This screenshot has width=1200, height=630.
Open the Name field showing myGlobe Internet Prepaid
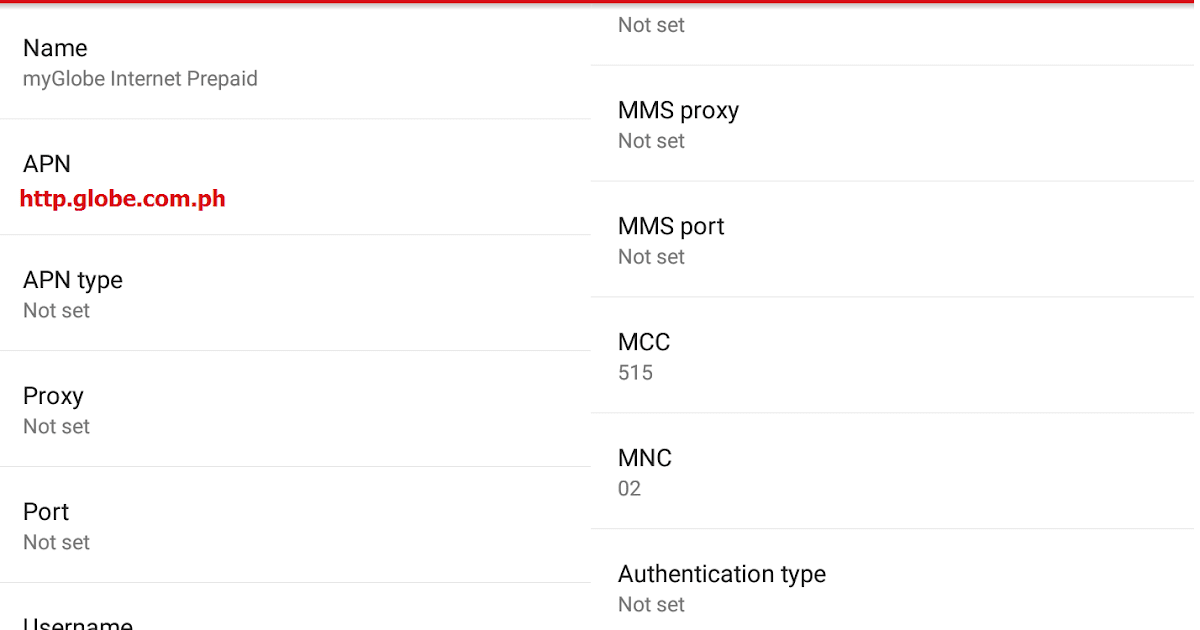(140, 62)
